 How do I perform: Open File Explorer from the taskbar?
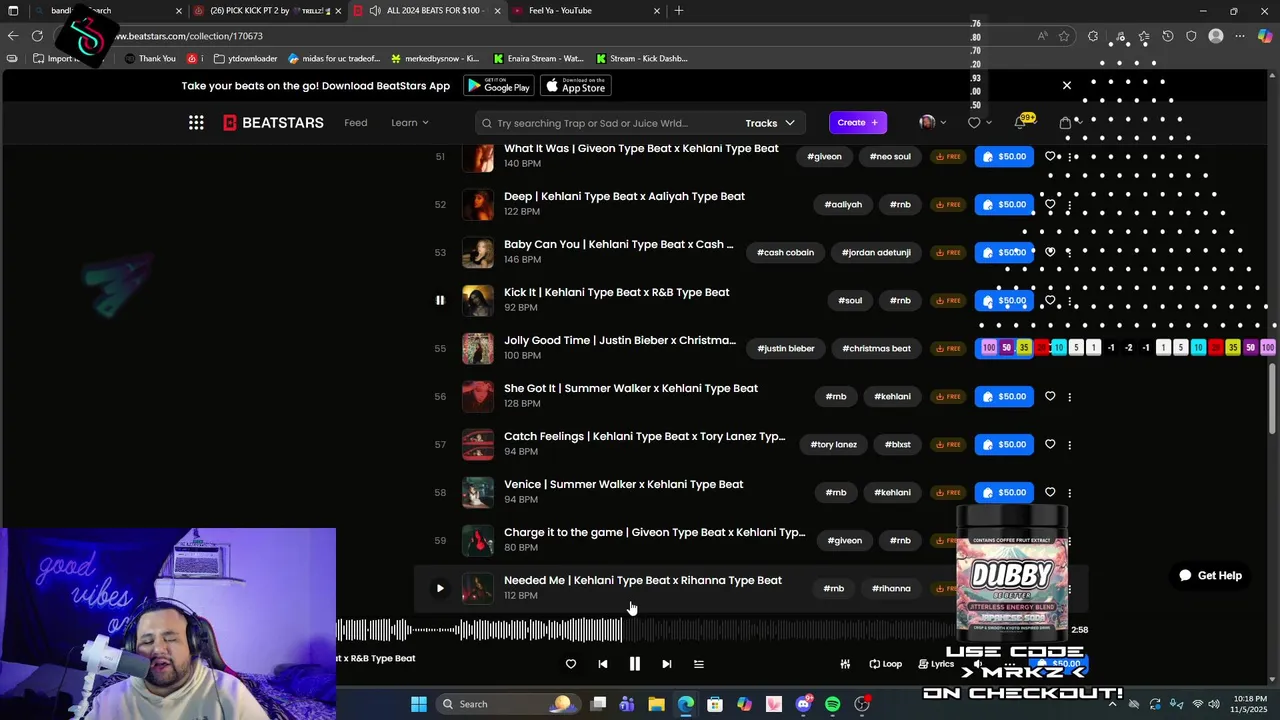click(656, 704)
